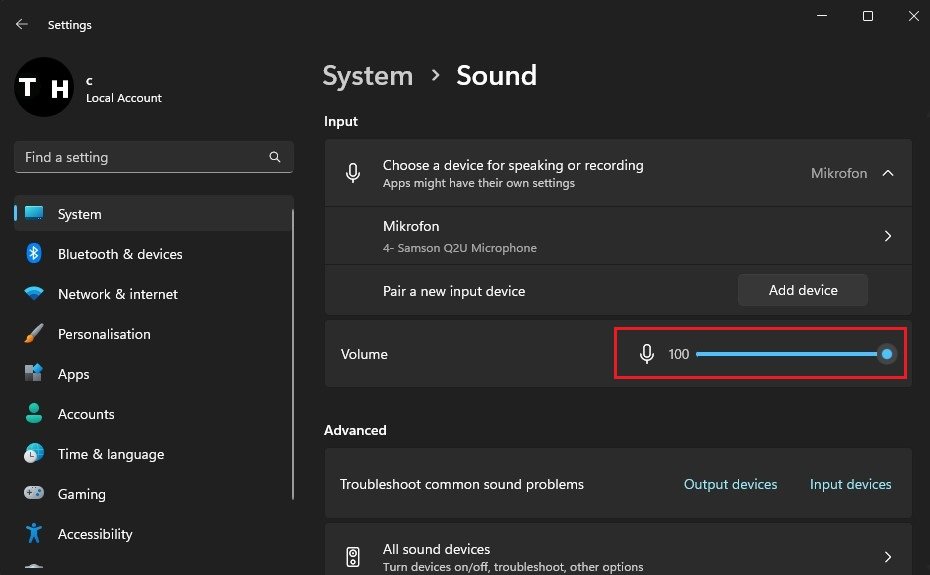Open the Apps settings section
This screenshot has height=575, width=930.
[x=73, y=374]
